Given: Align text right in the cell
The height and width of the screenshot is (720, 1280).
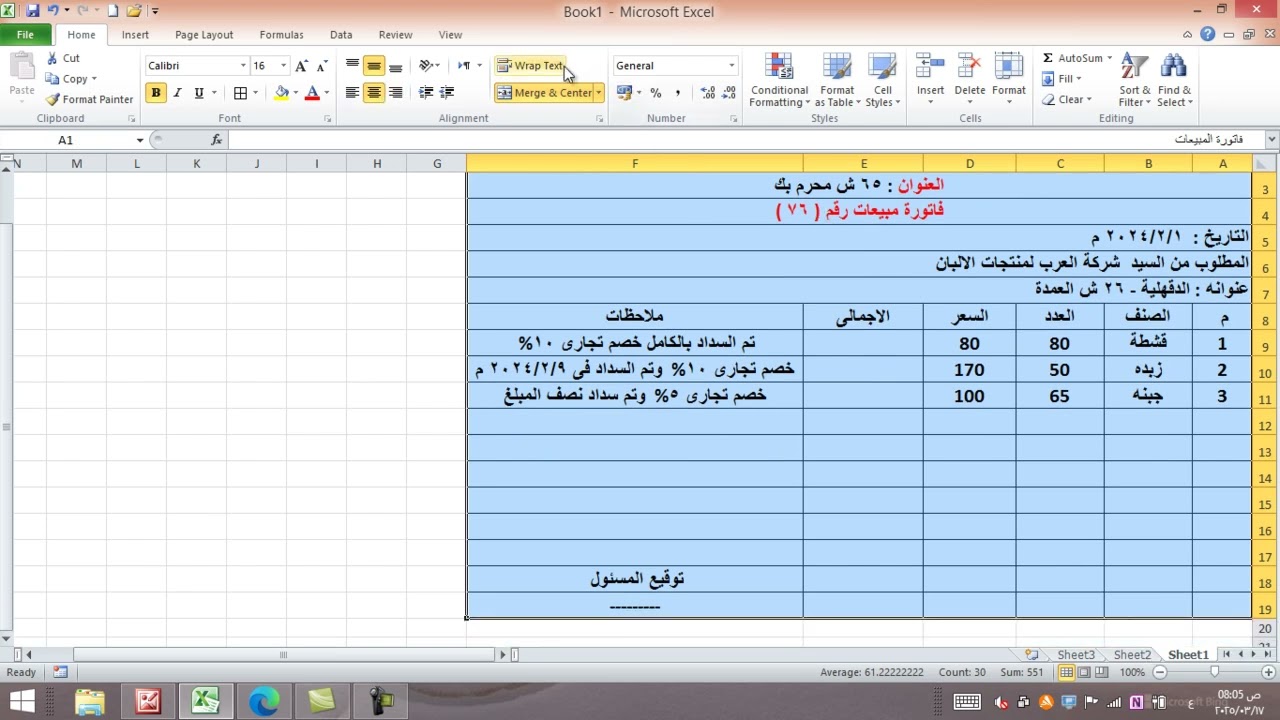Looking at the screenshot, I should 396,93.
